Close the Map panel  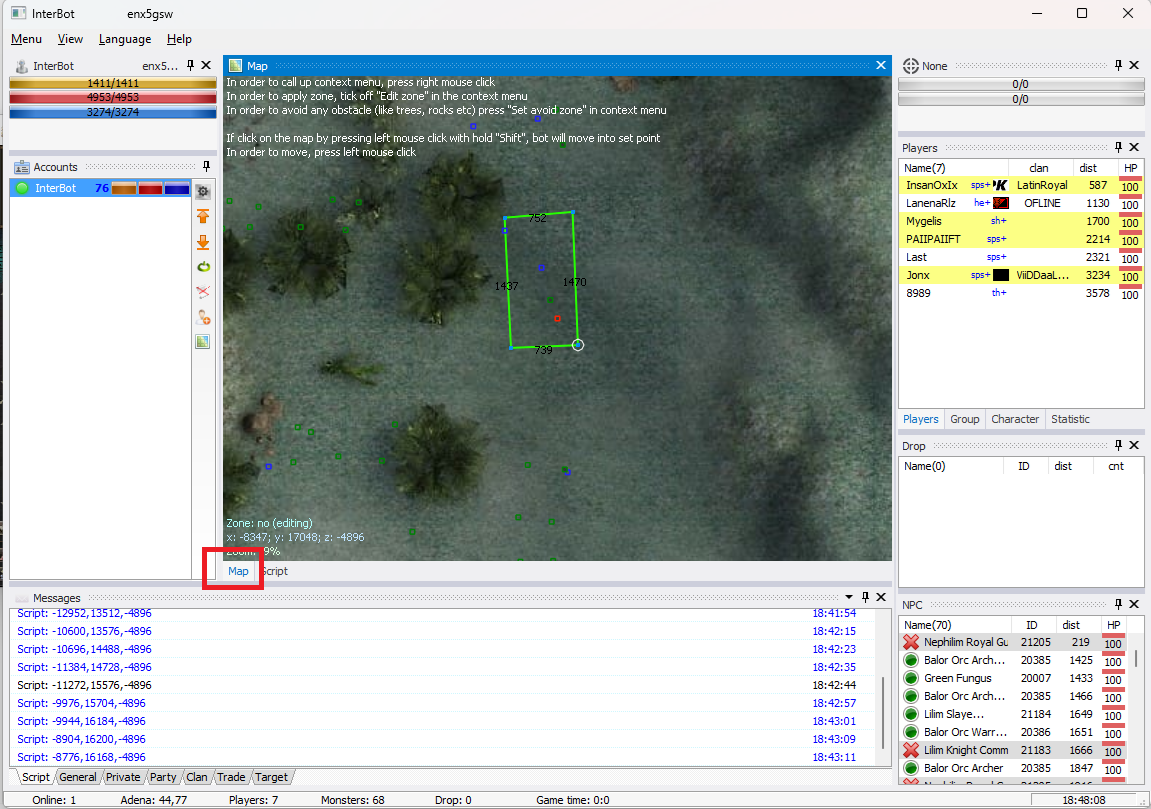click(881, 65)
